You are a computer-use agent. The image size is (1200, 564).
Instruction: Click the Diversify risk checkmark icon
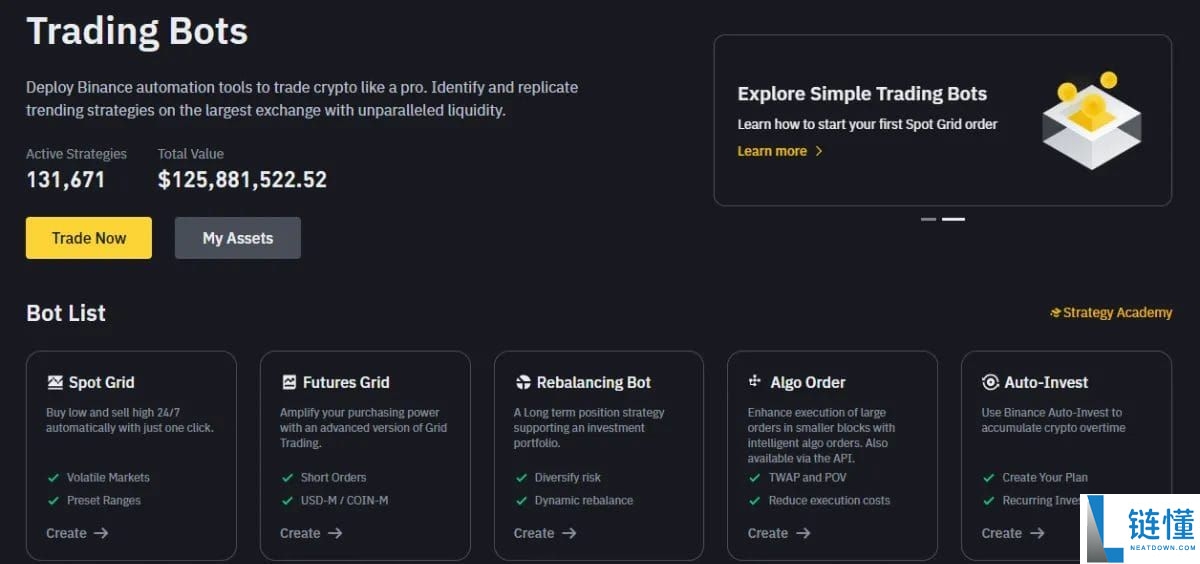(521, 477)
